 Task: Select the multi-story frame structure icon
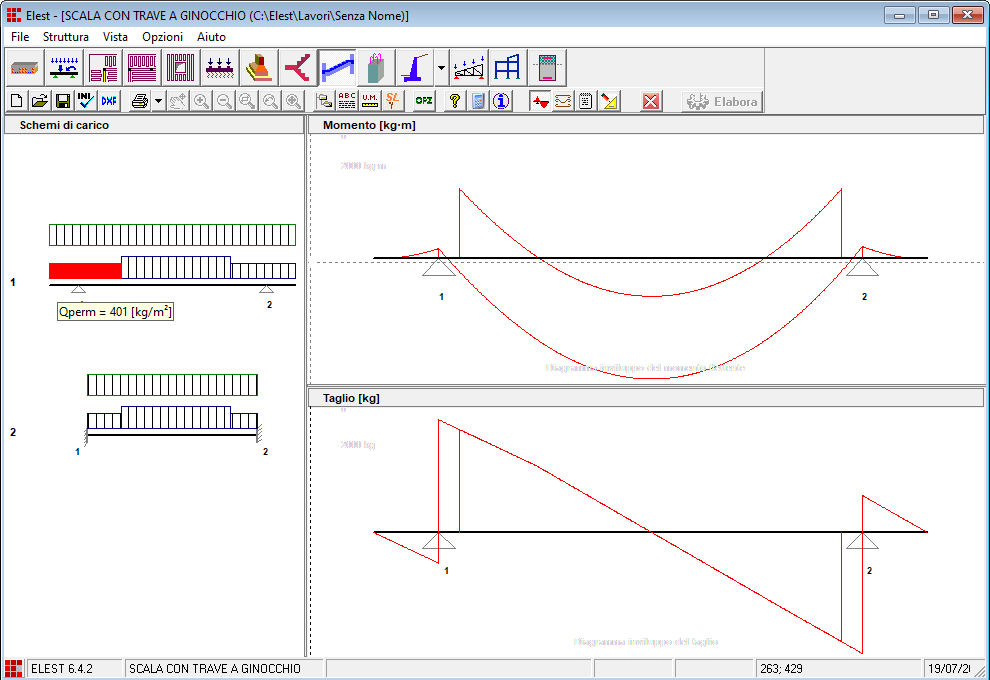[508, 68]
